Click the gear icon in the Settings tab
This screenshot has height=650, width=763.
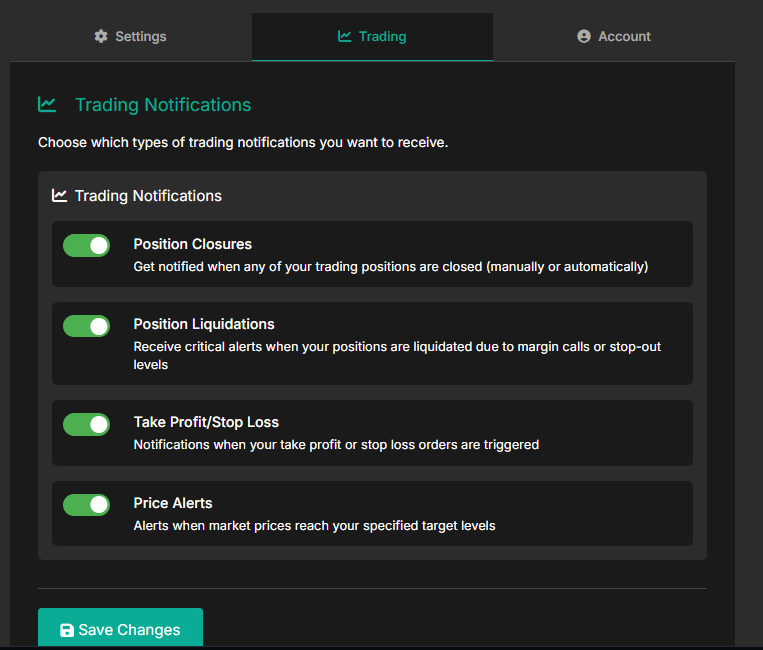point(100,37)
